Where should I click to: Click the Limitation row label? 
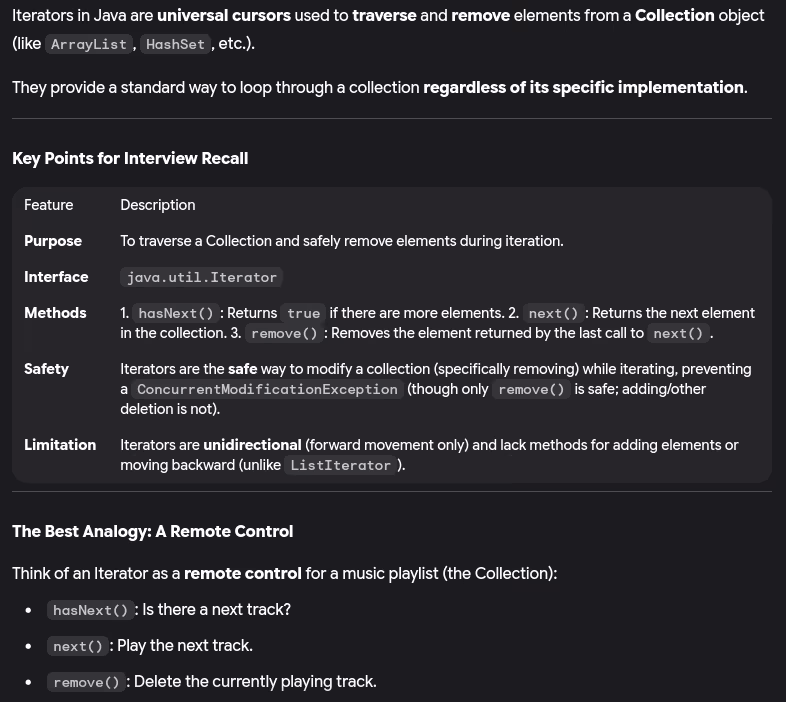click(x=60, y=445)
